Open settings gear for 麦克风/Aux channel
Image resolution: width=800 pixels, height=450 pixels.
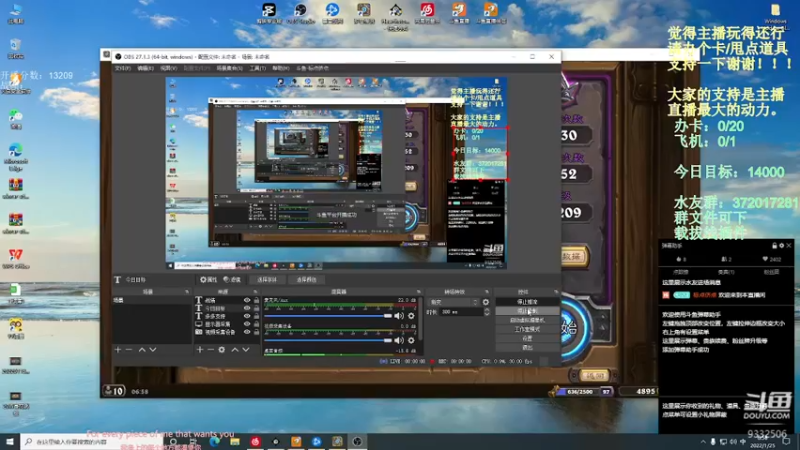411,316
